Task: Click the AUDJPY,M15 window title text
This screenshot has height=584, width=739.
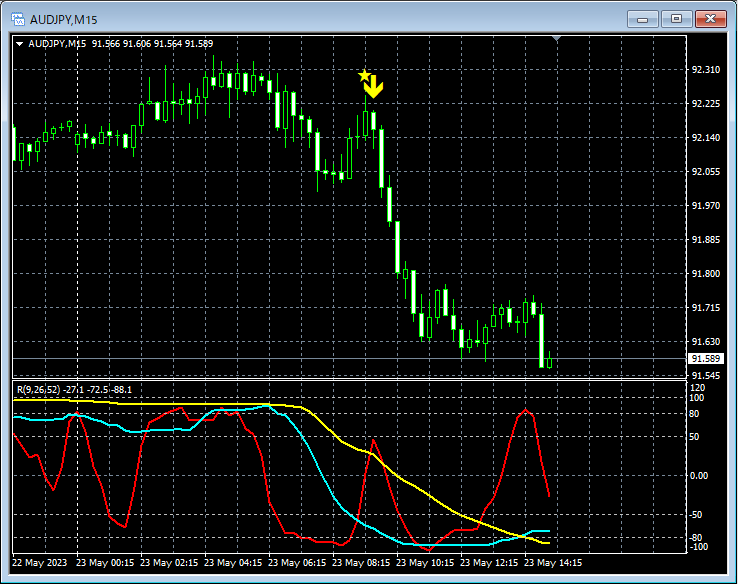Action: tap(64, 20)
